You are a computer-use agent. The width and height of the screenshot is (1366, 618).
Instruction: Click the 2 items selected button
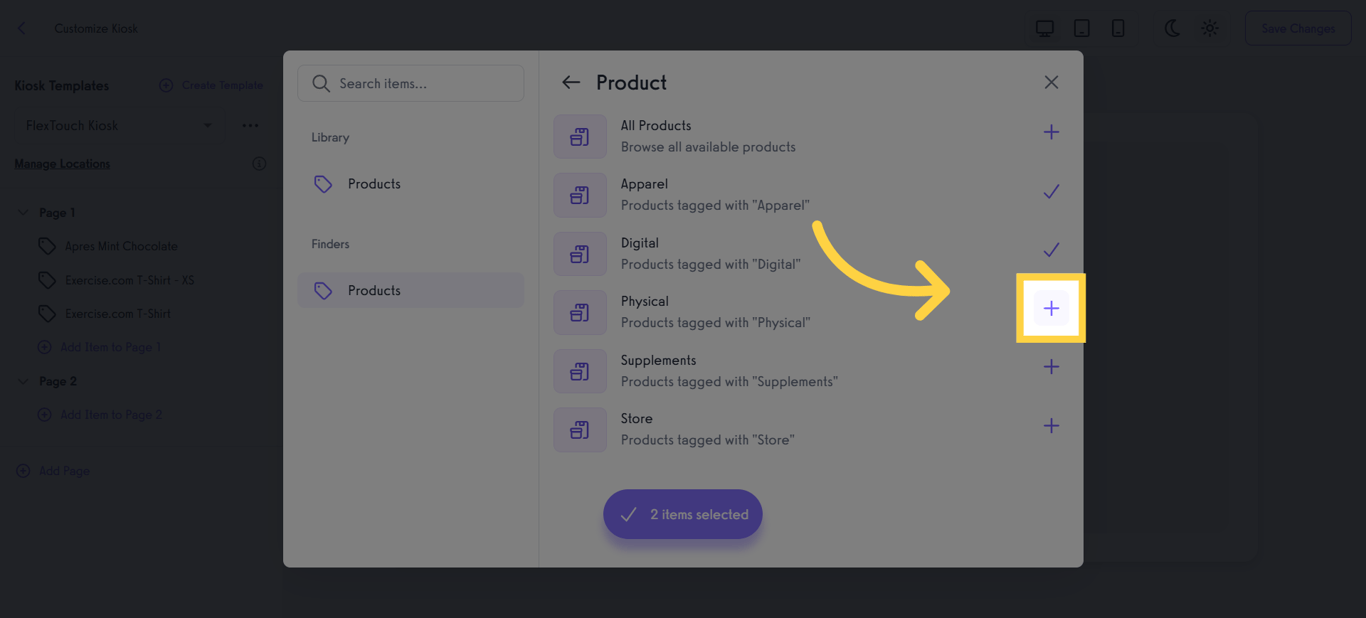click(682, 513)
